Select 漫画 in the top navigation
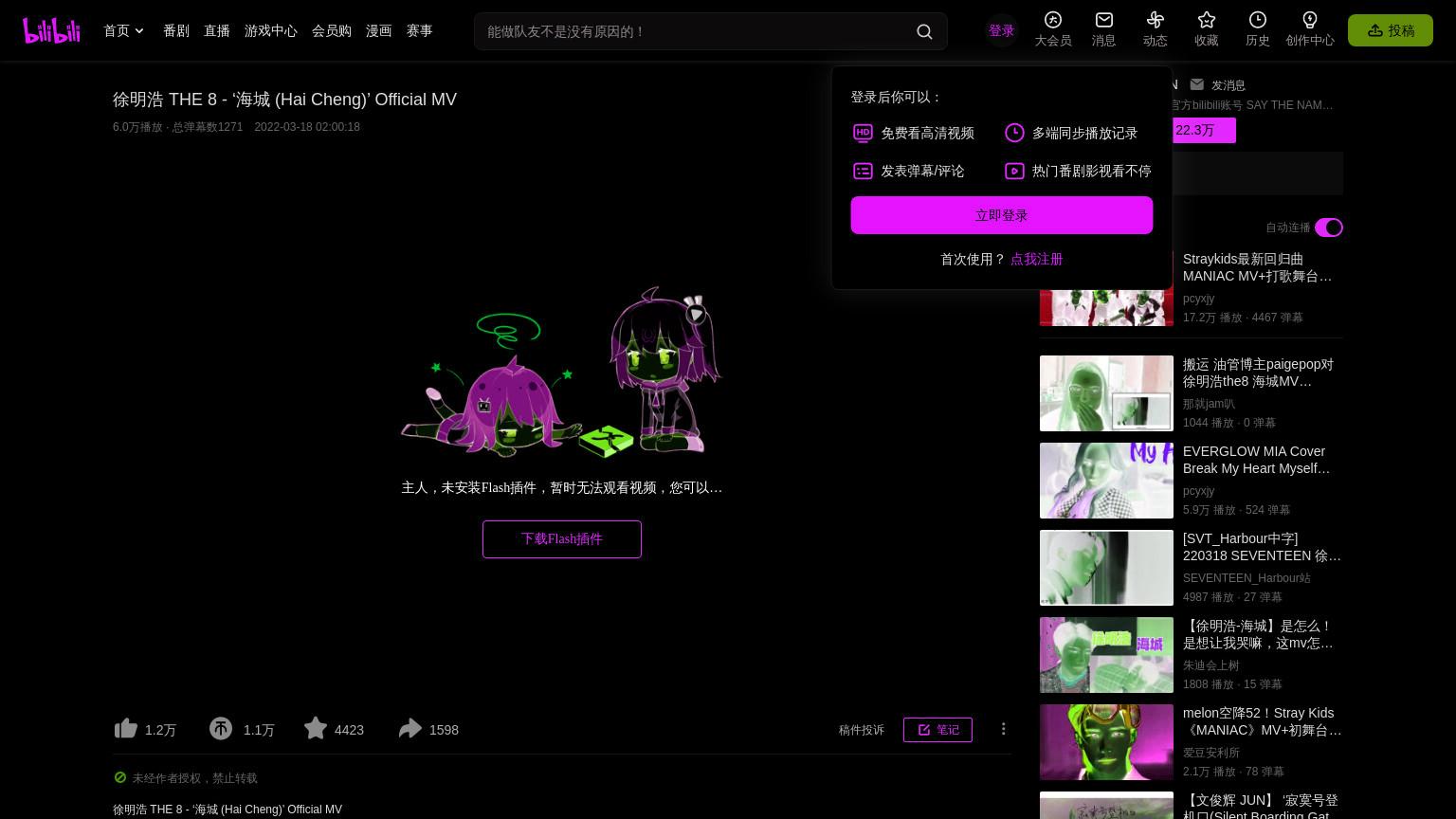Viewport: 1456px width, 819px height. click(x=379, y=31)
